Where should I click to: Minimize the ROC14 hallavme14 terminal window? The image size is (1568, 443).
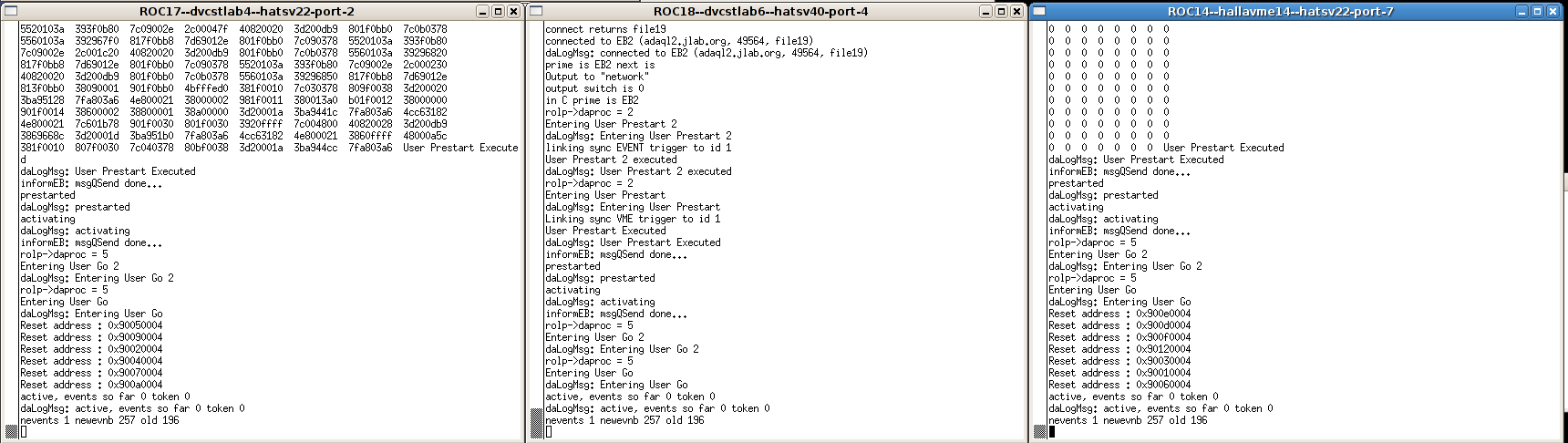click(x=1522, y=11)
